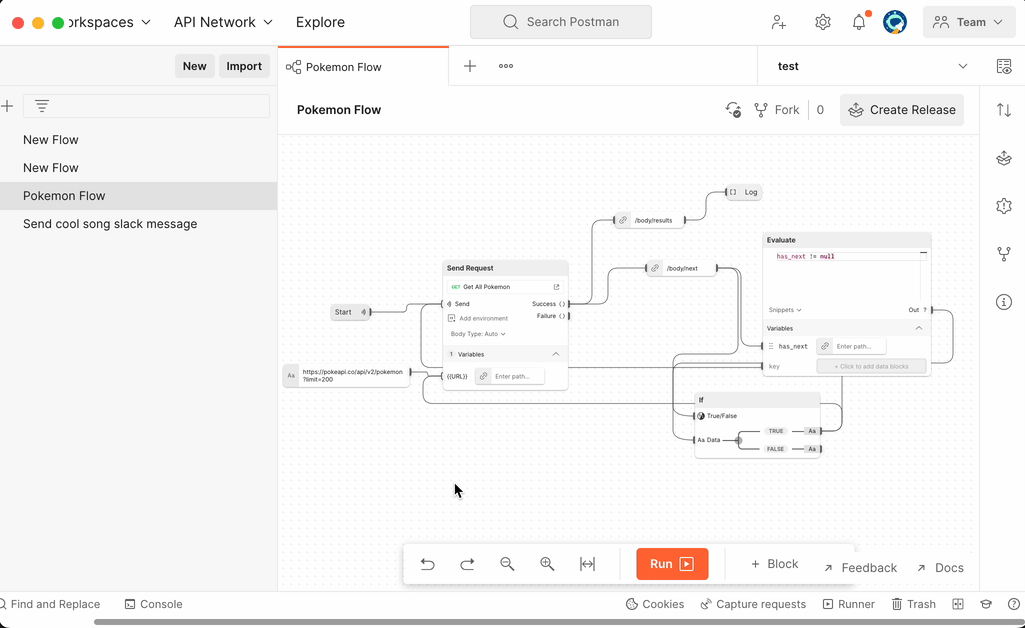Click the horizontal scrollbar at window bottom
The image size is (1025, 628).
pyautogui.click(x=559, y=622)
